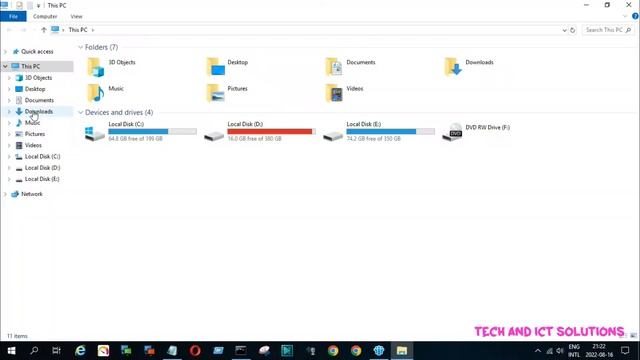Collapse the Folders (7) group
This screenshot has width=640, height=360.
click(80, 47)
